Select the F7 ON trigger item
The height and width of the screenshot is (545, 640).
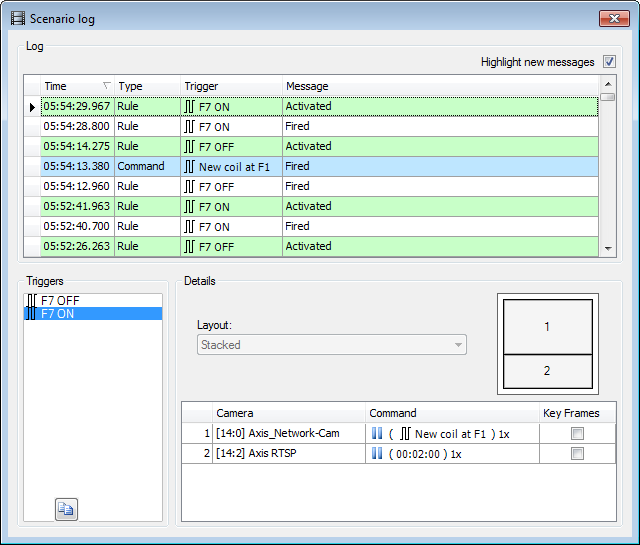(60, 313)
